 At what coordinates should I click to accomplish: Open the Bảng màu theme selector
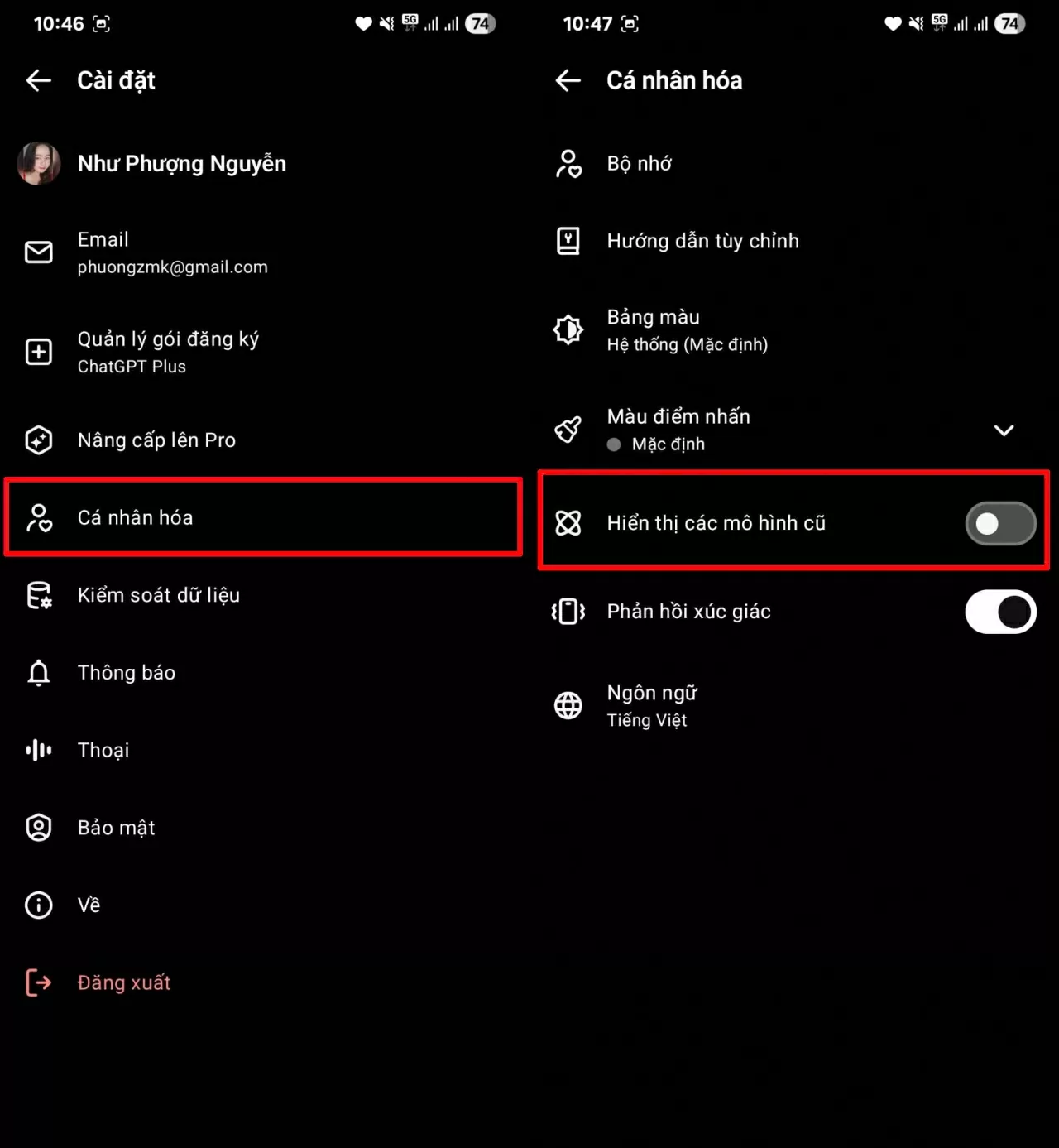pyautogui.click(x=687, y=330)
